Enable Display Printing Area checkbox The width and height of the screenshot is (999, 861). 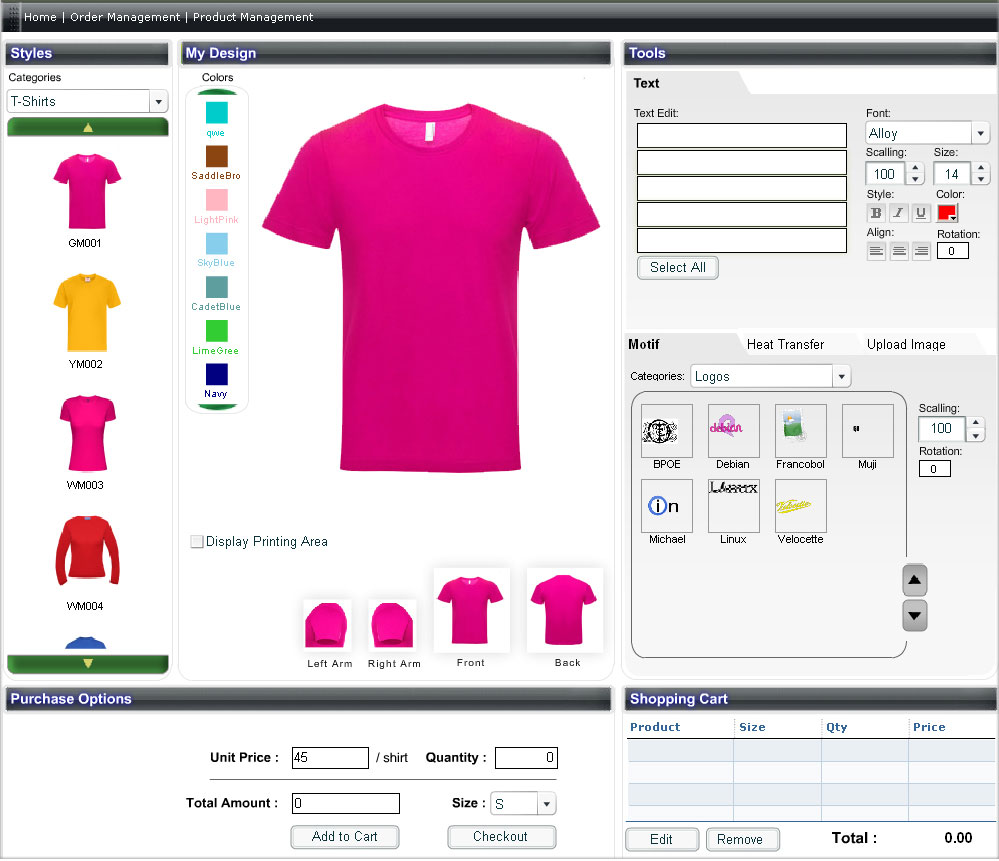pyautogui.click(x=197, y=542)
